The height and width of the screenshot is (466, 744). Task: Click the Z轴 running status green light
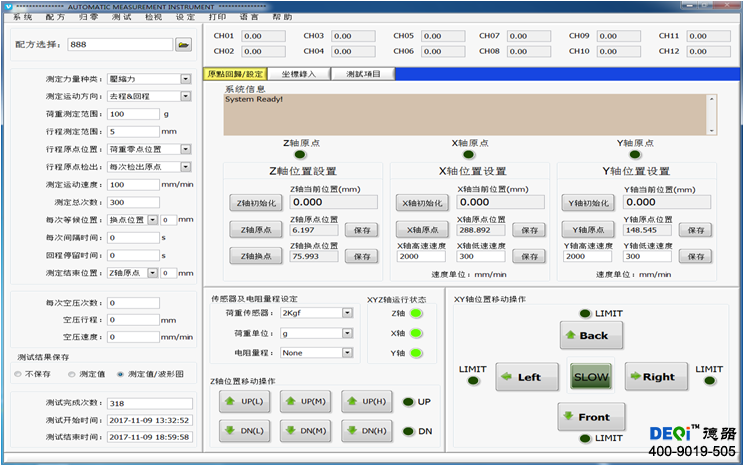416,313
